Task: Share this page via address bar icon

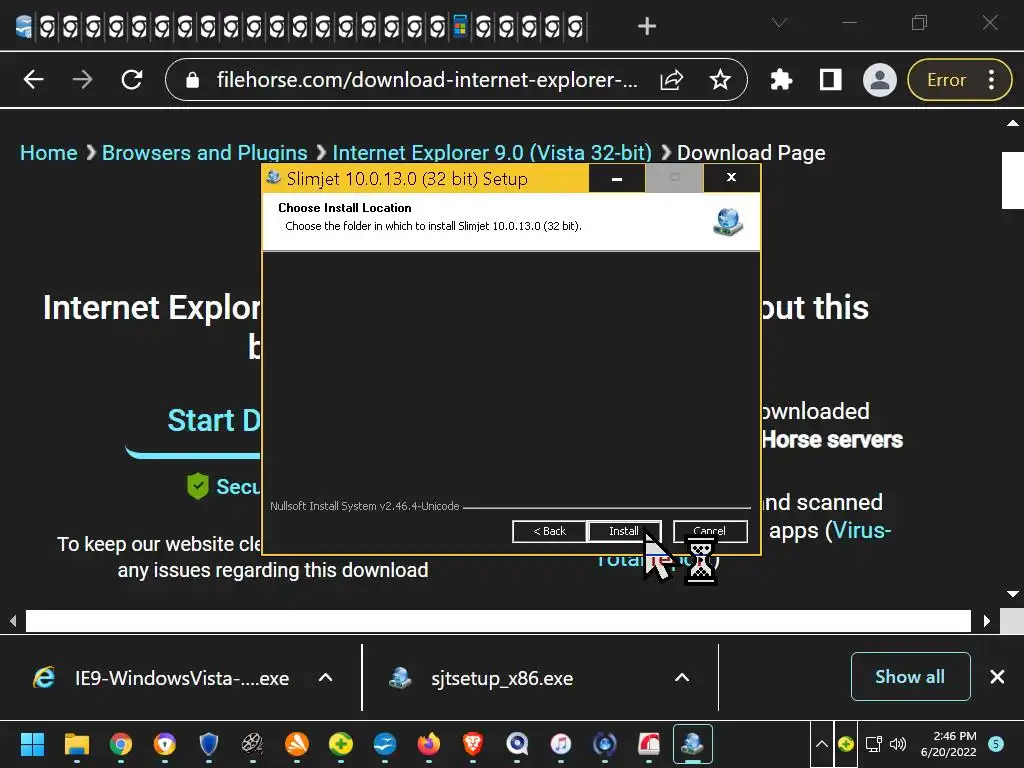Action: coord(671,80)
